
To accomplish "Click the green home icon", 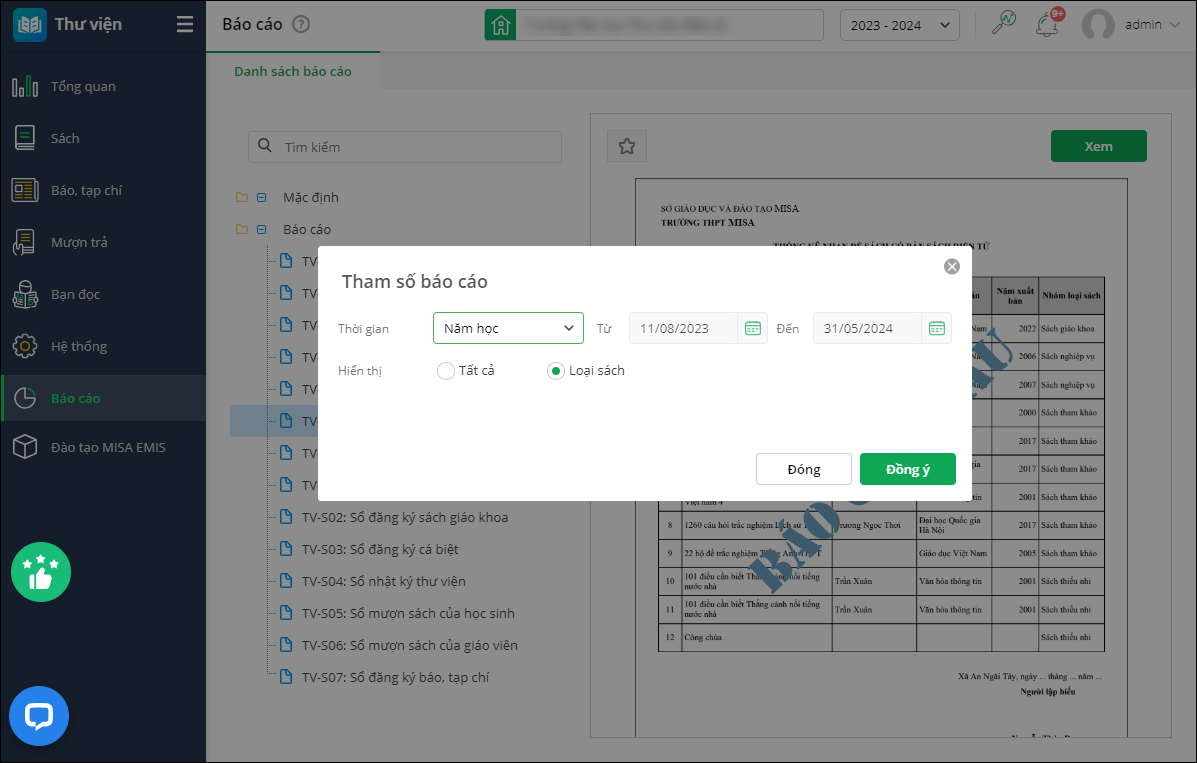I will coord(501,25).
